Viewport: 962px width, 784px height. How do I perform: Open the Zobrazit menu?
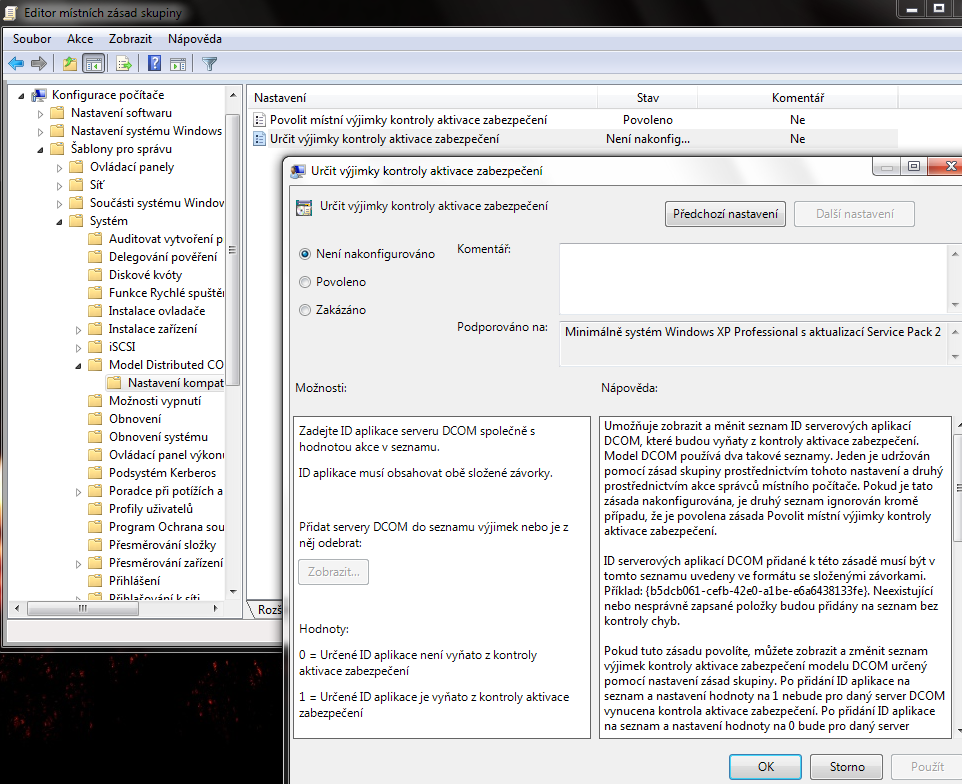(130, 39)
